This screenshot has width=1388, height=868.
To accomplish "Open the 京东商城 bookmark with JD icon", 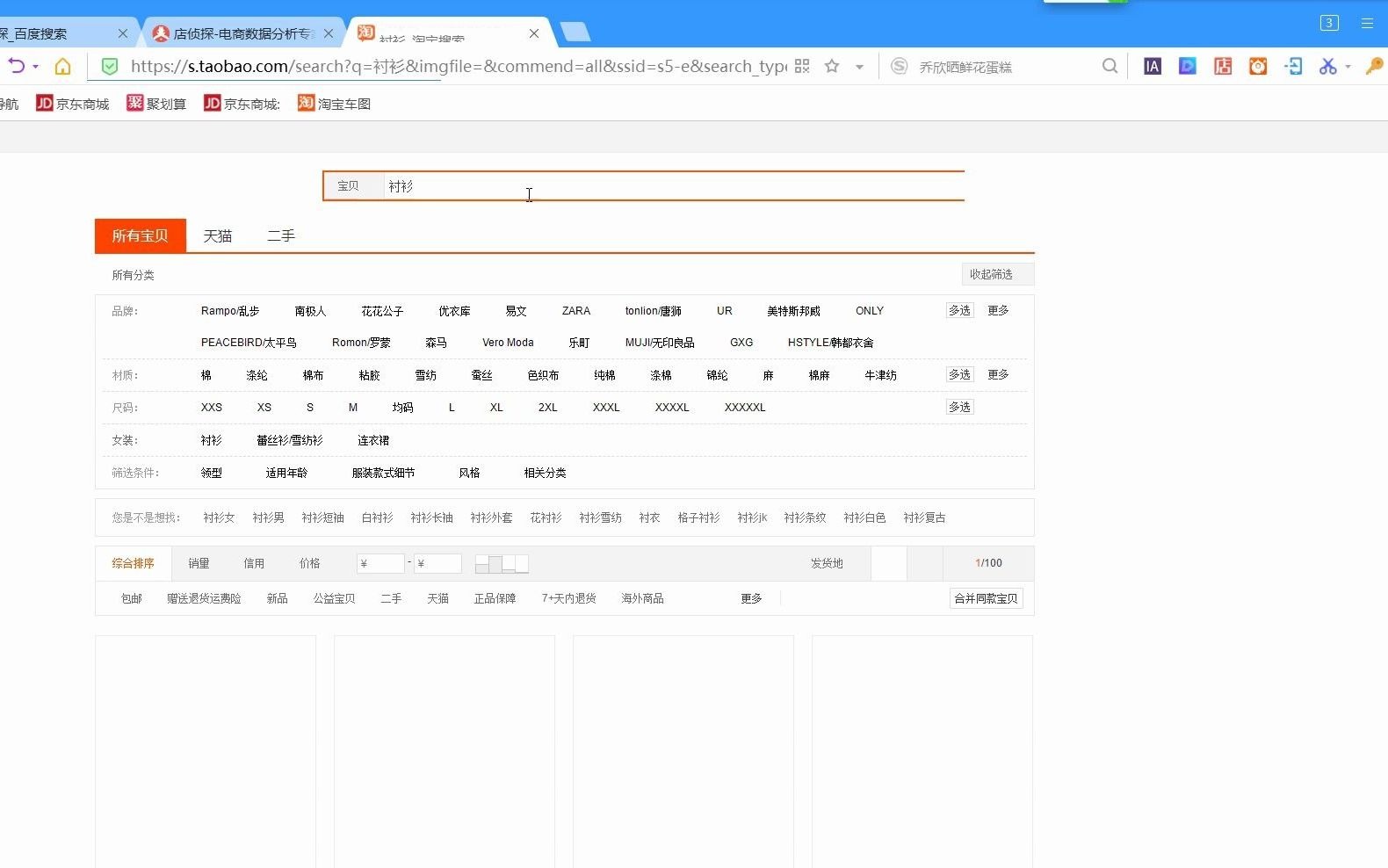I will click(x=72, y=104).
